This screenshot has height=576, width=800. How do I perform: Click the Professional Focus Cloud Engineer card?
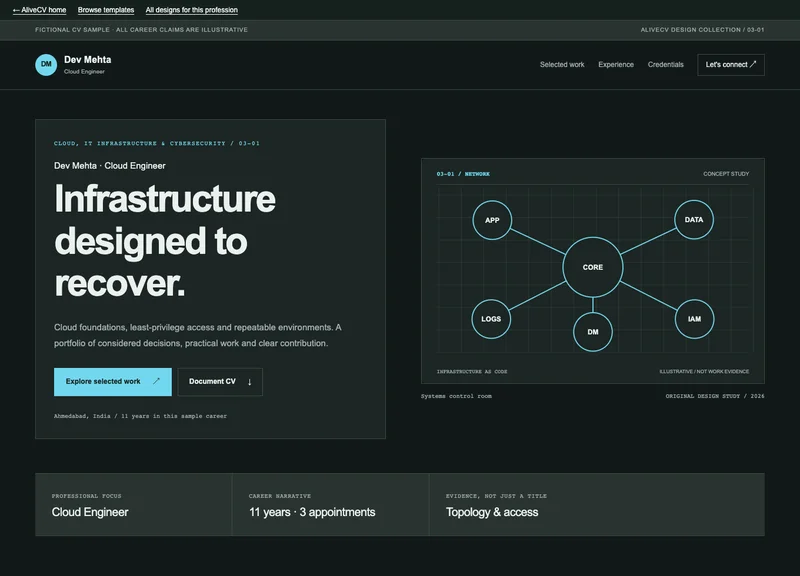(134, 505)
